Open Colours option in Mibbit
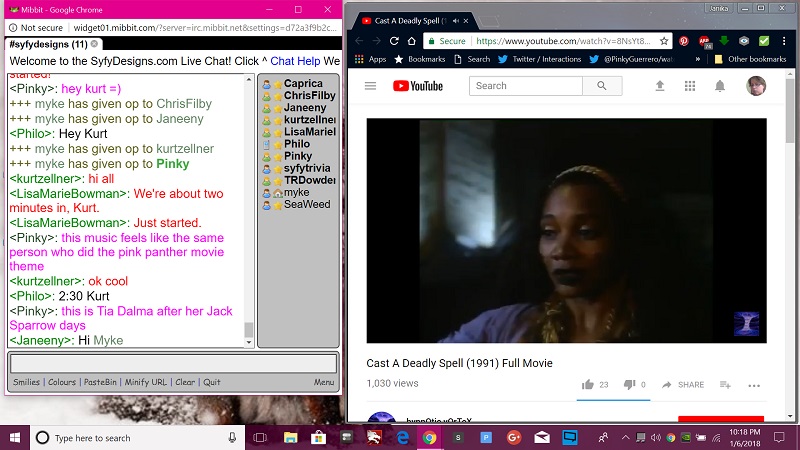This screenshot has width=800, height=450. coord(62,382)
